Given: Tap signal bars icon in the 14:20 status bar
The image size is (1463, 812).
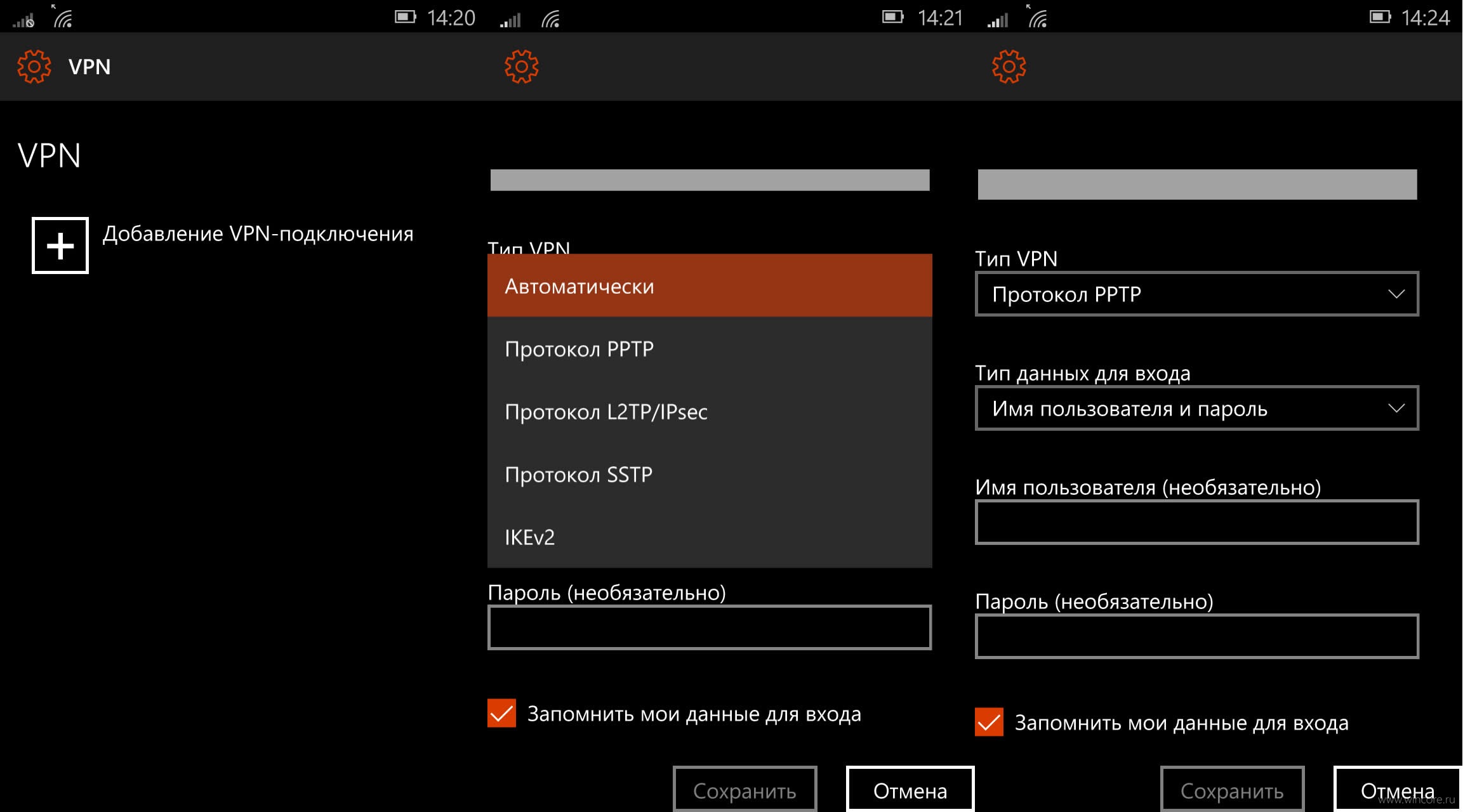Looking at the screenshot, I should pyautogui.click(x=23, y=20).
